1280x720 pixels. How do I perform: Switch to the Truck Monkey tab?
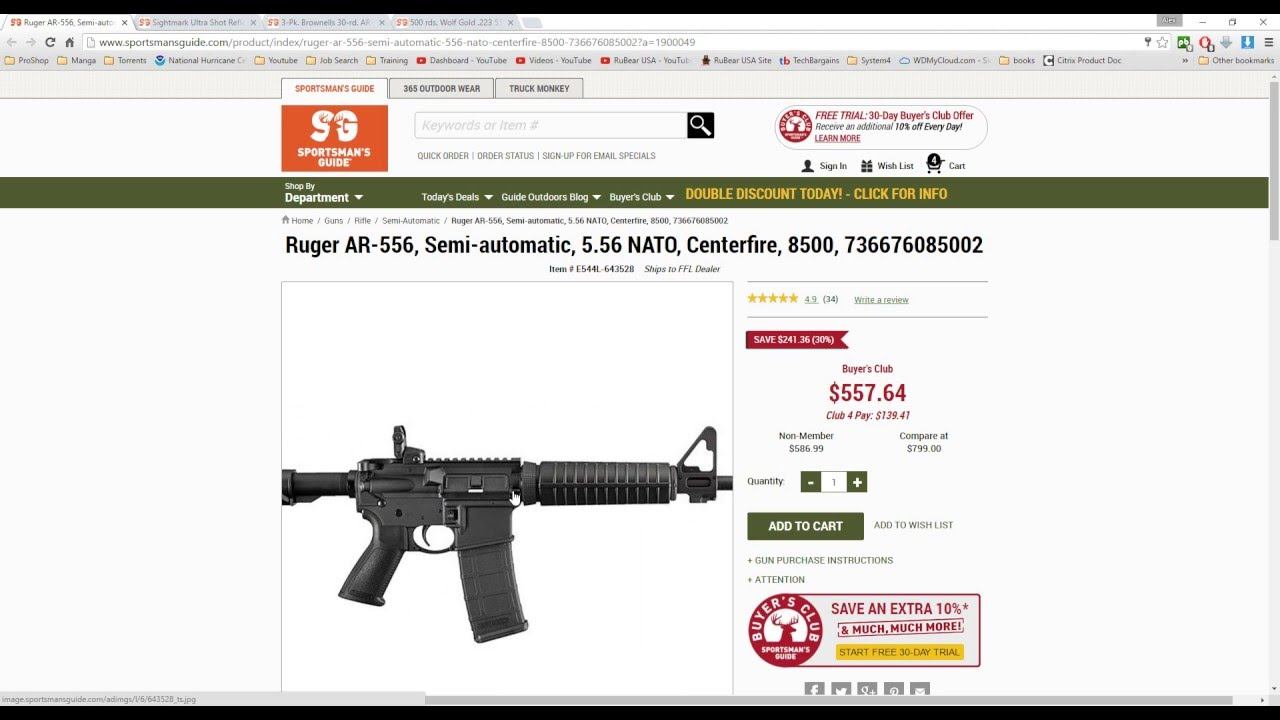[539, 89]
